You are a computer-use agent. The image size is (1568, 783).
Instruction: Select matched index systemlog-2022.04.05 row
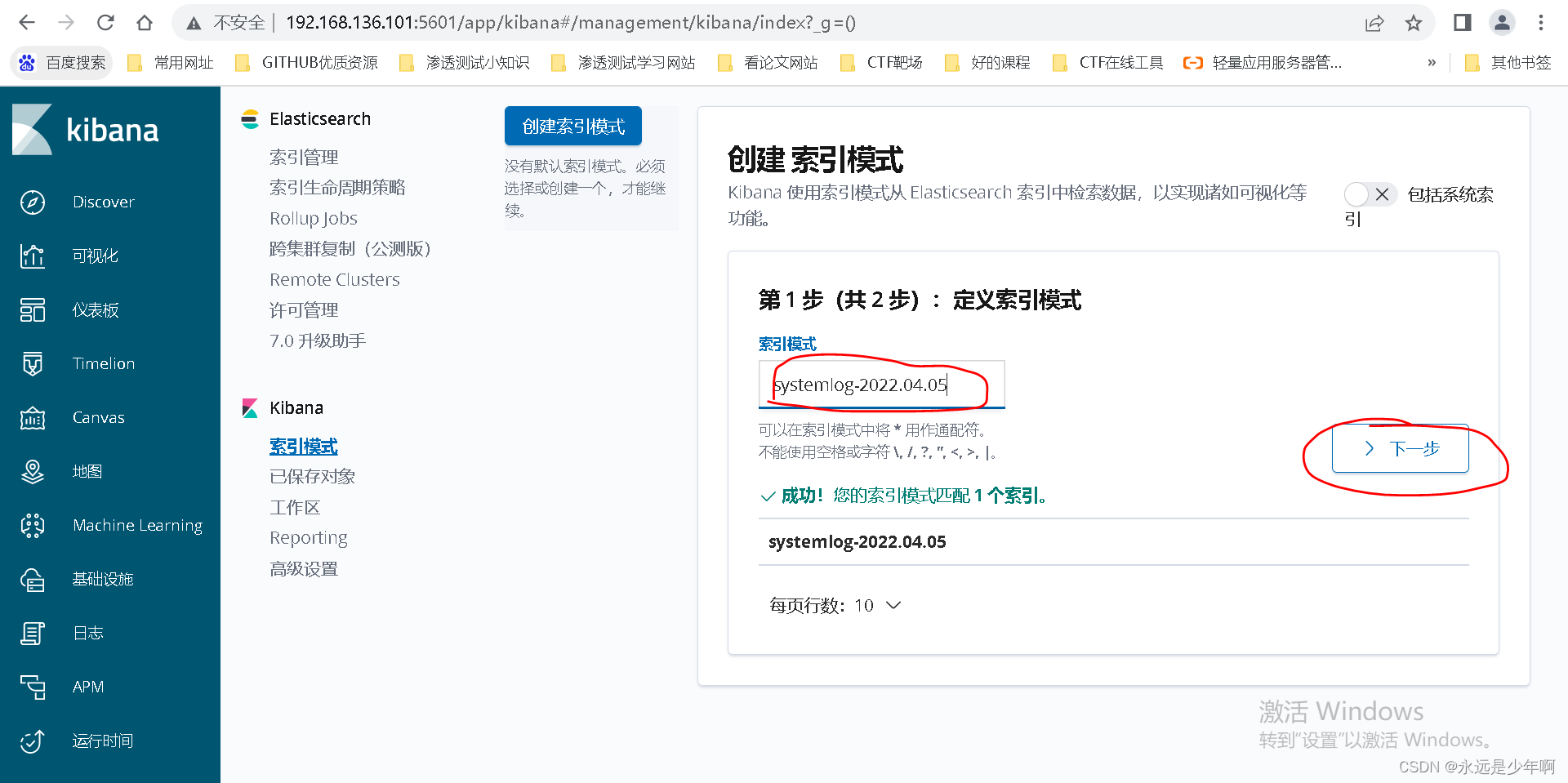click(1114, 542)
